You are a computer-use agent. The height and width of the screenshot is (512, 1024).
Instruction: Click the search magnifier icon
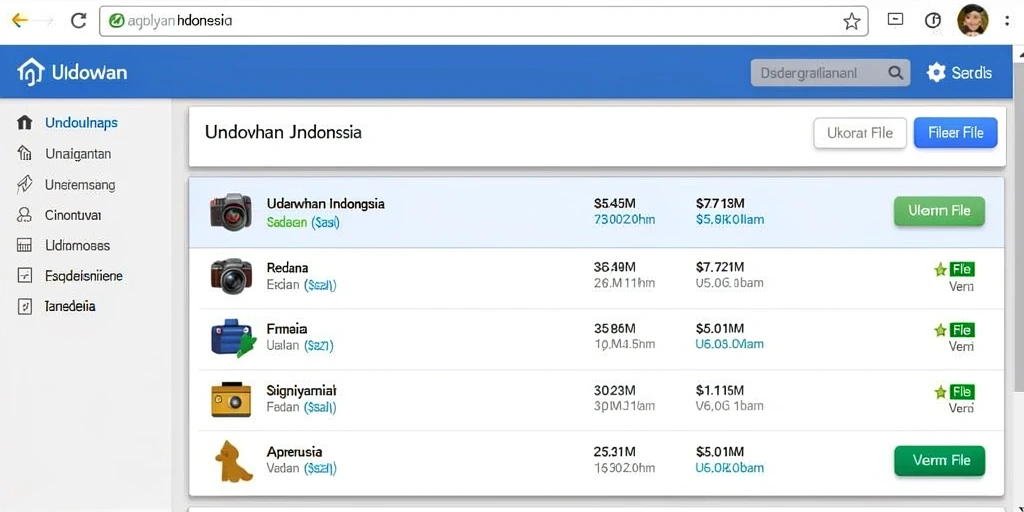point(895,72)
